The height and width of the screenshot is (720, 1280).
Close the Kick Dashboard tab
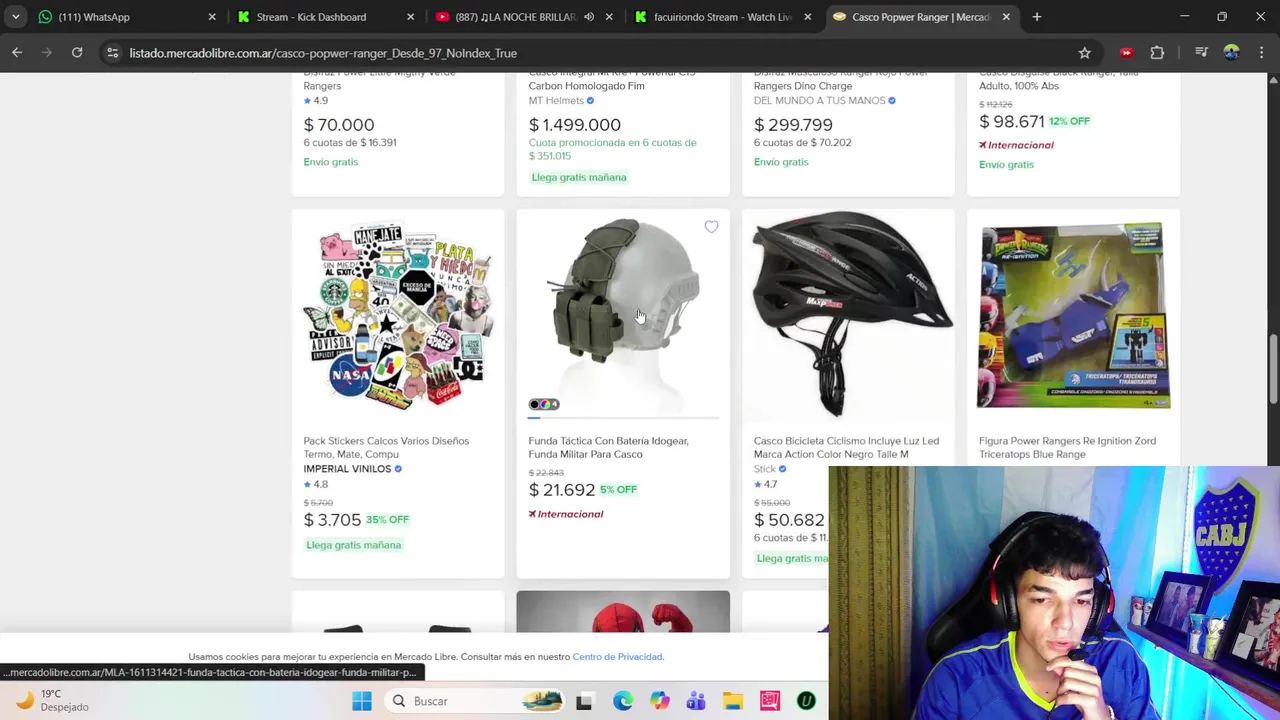click(410, 17)
